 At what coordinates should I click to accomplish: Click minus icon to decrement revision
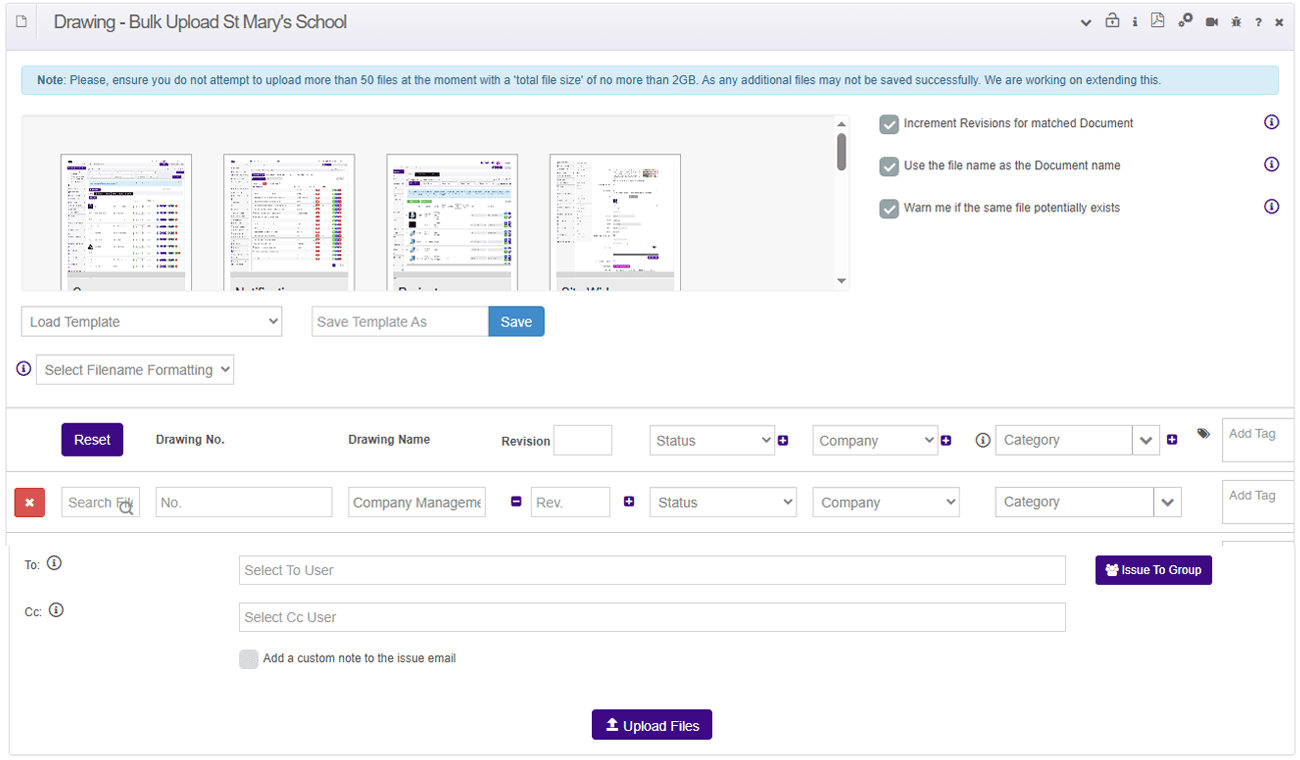pos(516,502)
